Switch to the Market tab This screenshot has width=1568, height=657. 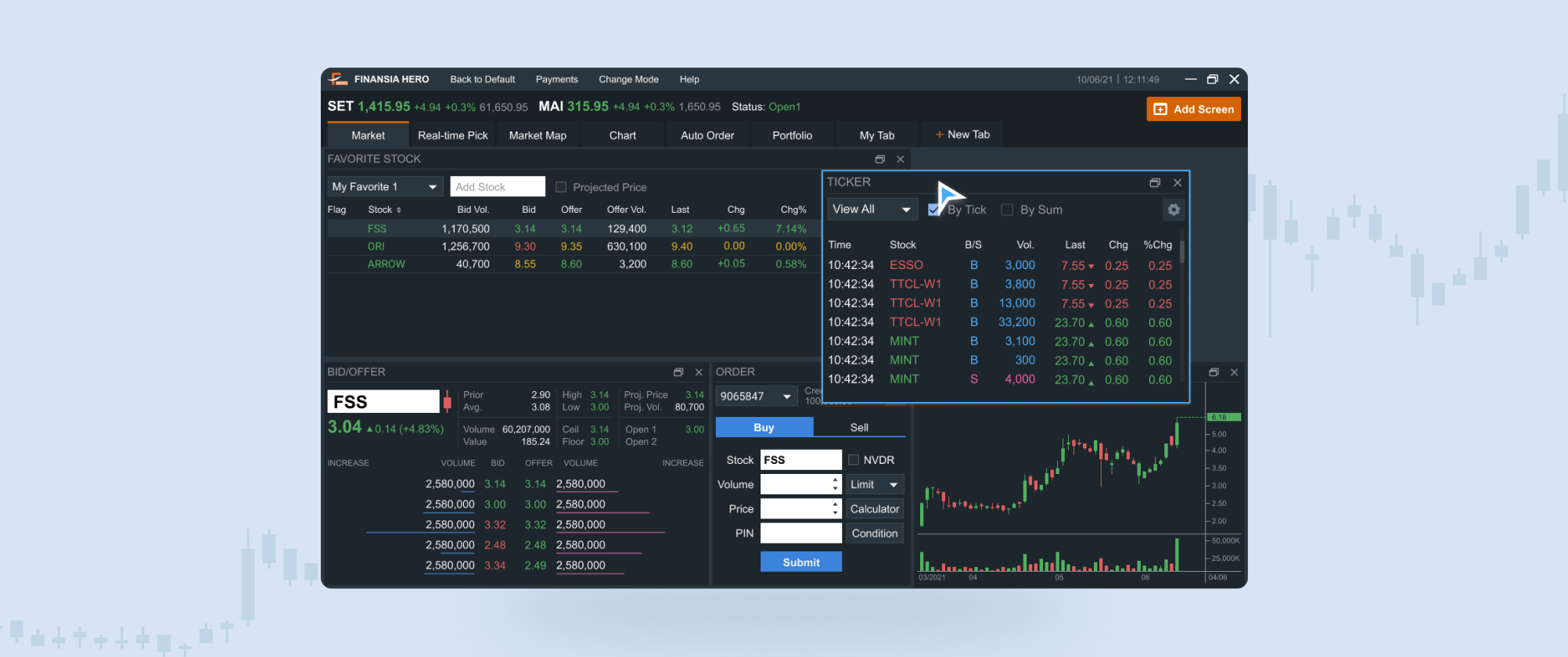[x=368, y=135]
